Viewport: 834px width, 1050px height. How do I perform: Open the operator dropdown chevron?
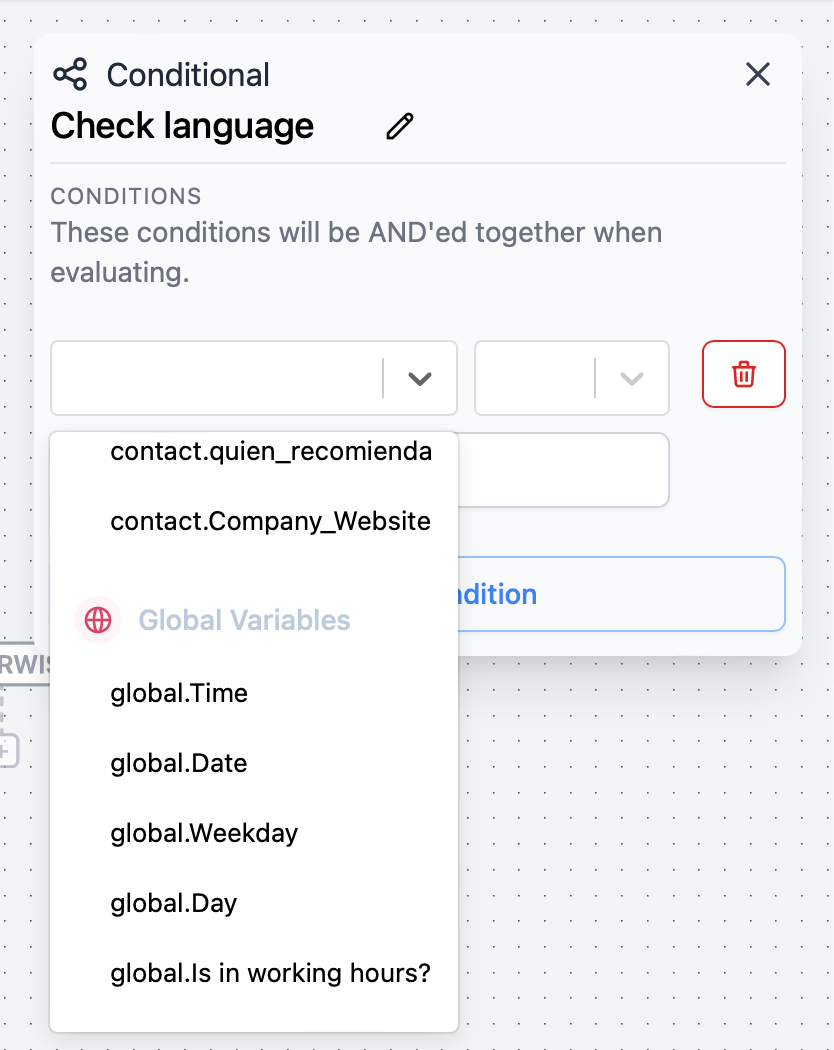[631, 378]
